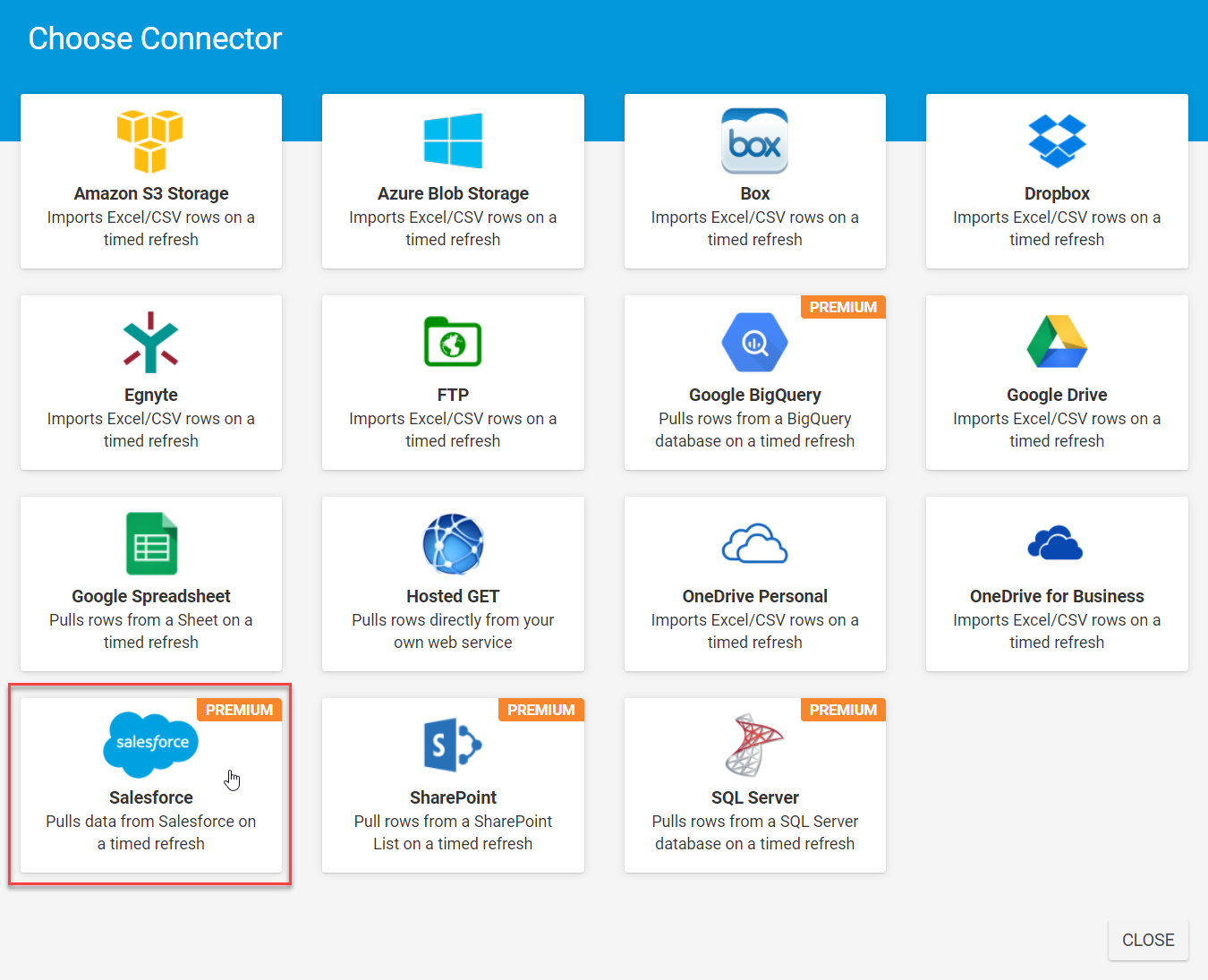Select the Azure Blob Storage title
Screen dimensions: 1208x980
(x=453, y=193)
